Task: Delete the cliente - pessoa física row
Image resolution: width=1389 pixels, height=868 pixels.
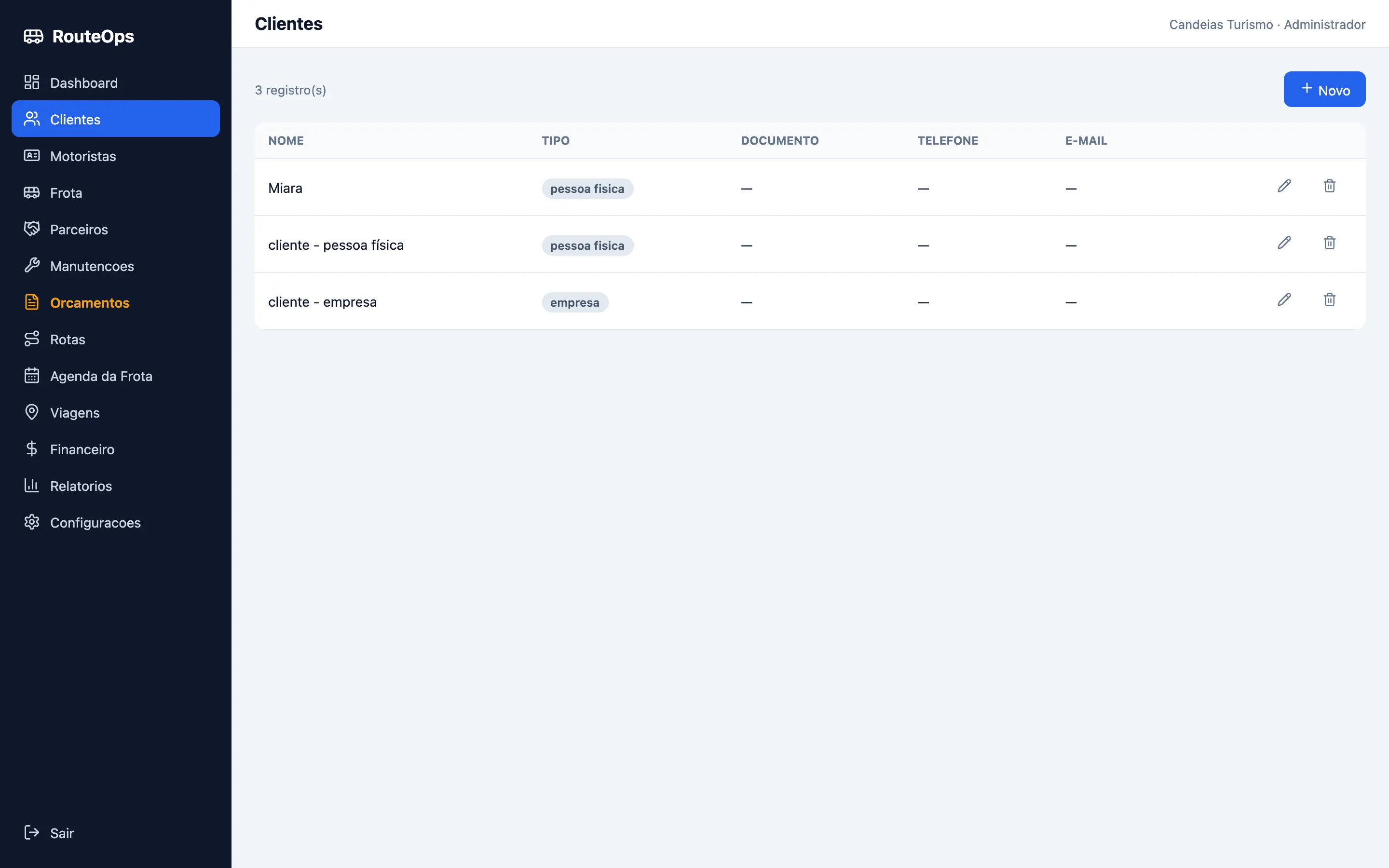Action: click(1329, 243)
